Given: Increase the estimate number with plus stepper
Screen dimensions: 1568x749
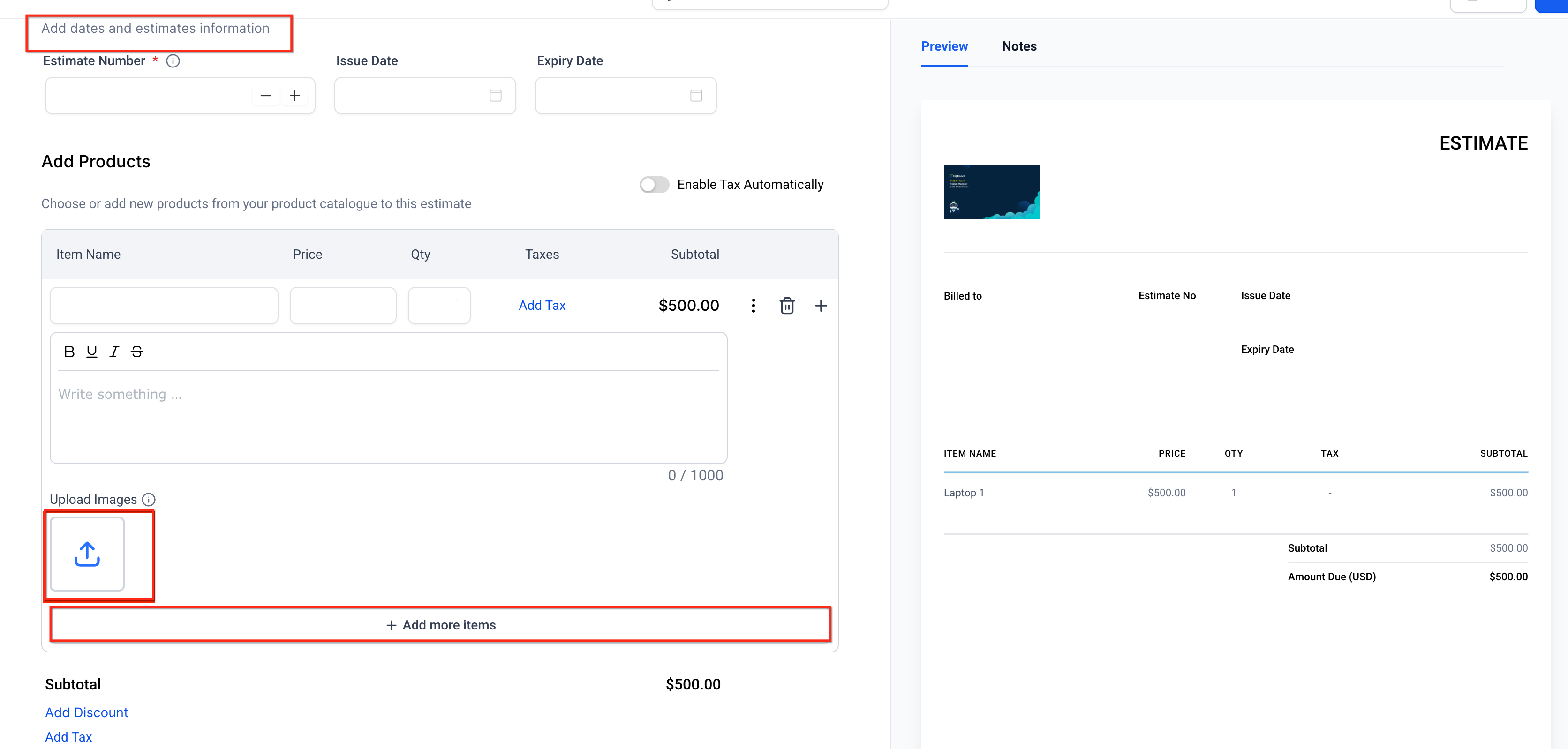Looking at the screenshot, I should (x=294, y=96).
